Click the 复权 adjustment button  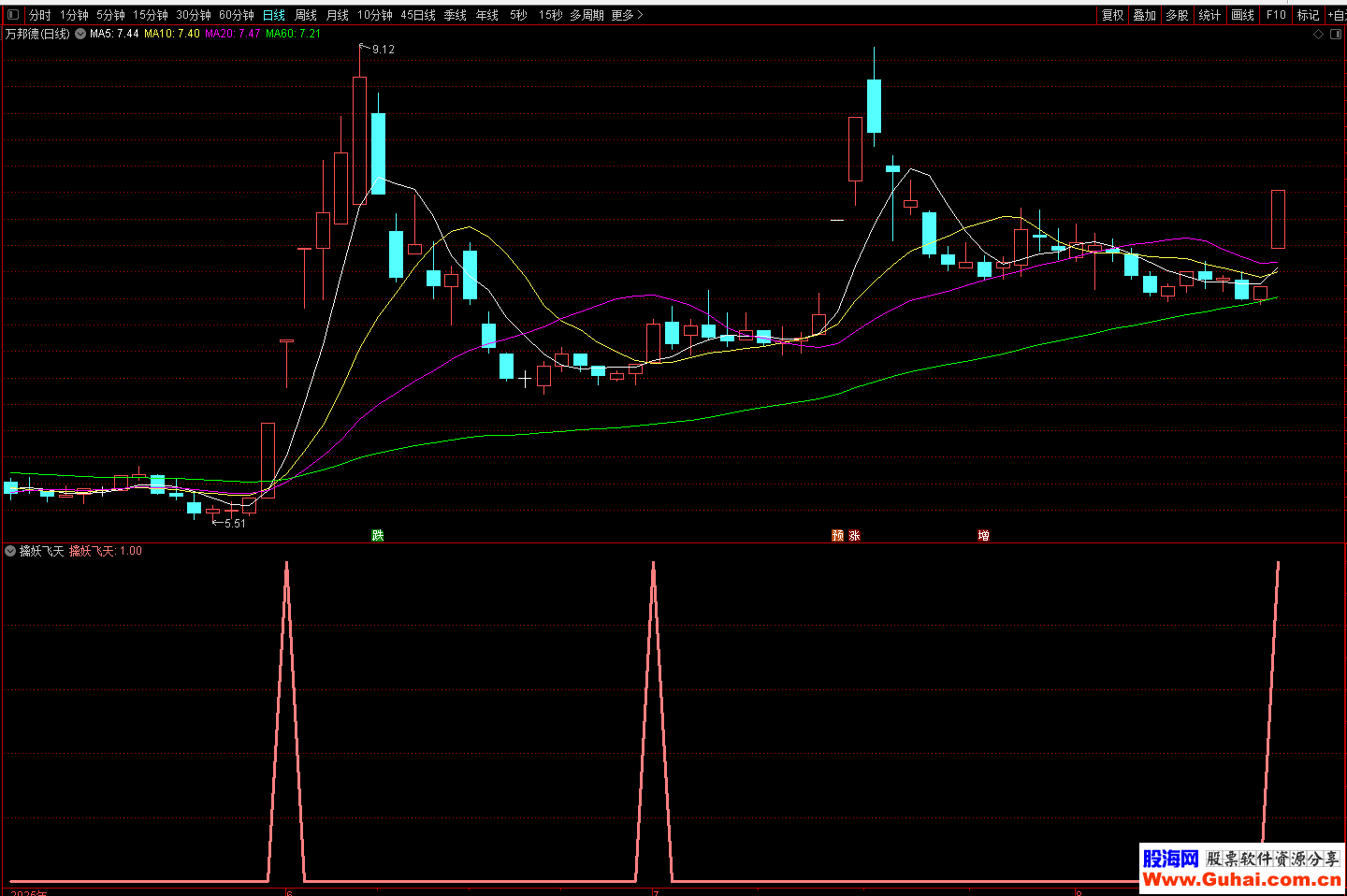coord(1112,15)
